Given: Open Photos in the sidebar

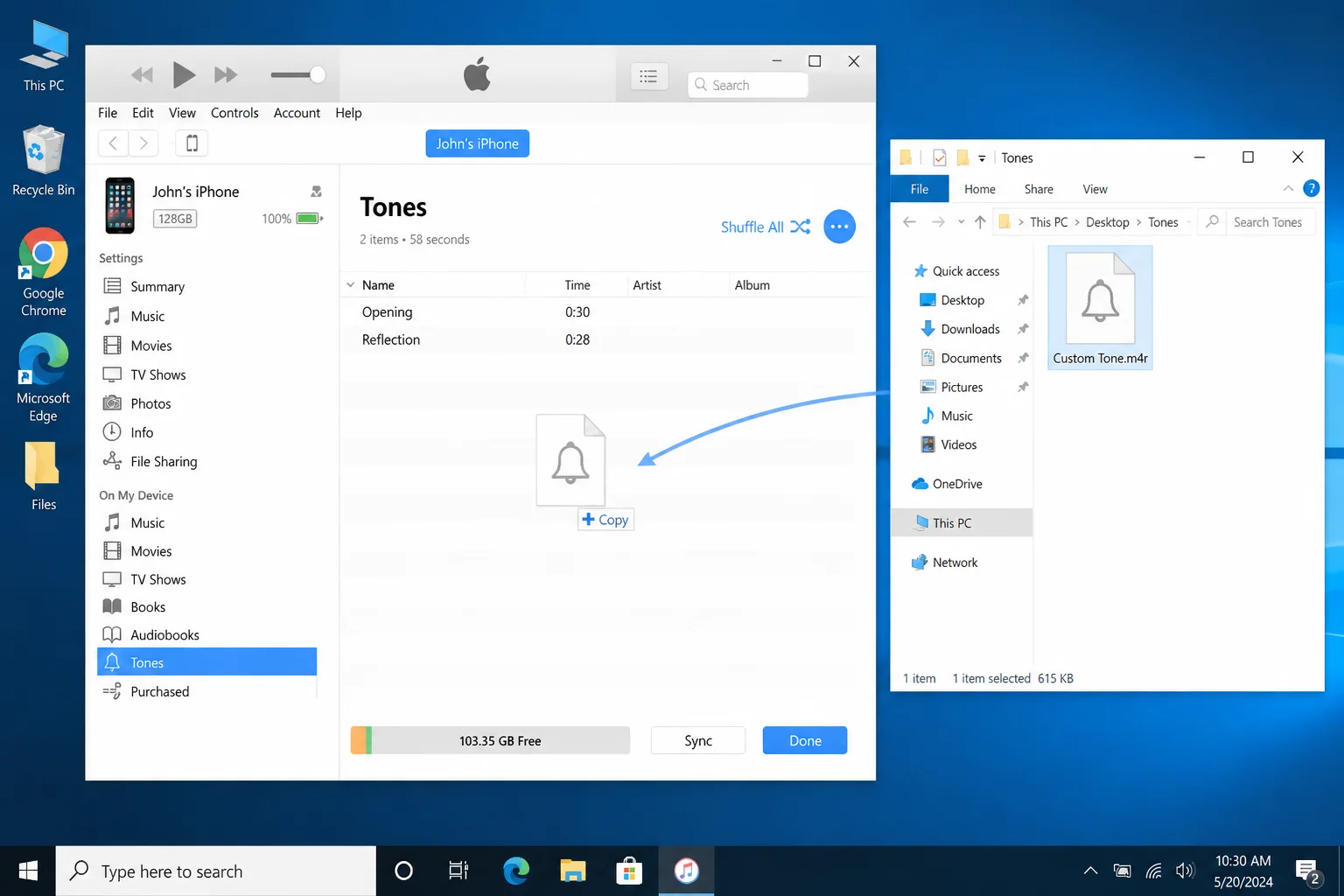Looking at the screenshot, I should (150, 403).
